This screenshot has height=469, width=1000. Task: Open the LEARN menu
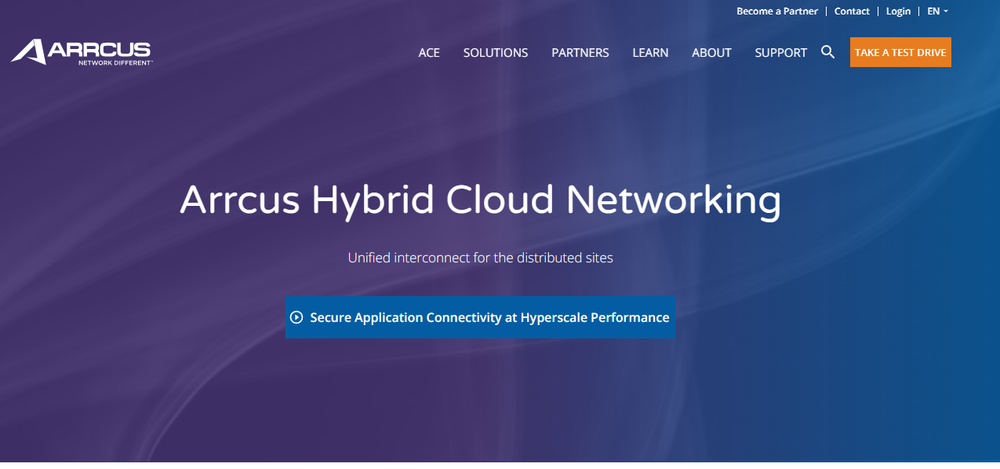[x=651, y=53]
